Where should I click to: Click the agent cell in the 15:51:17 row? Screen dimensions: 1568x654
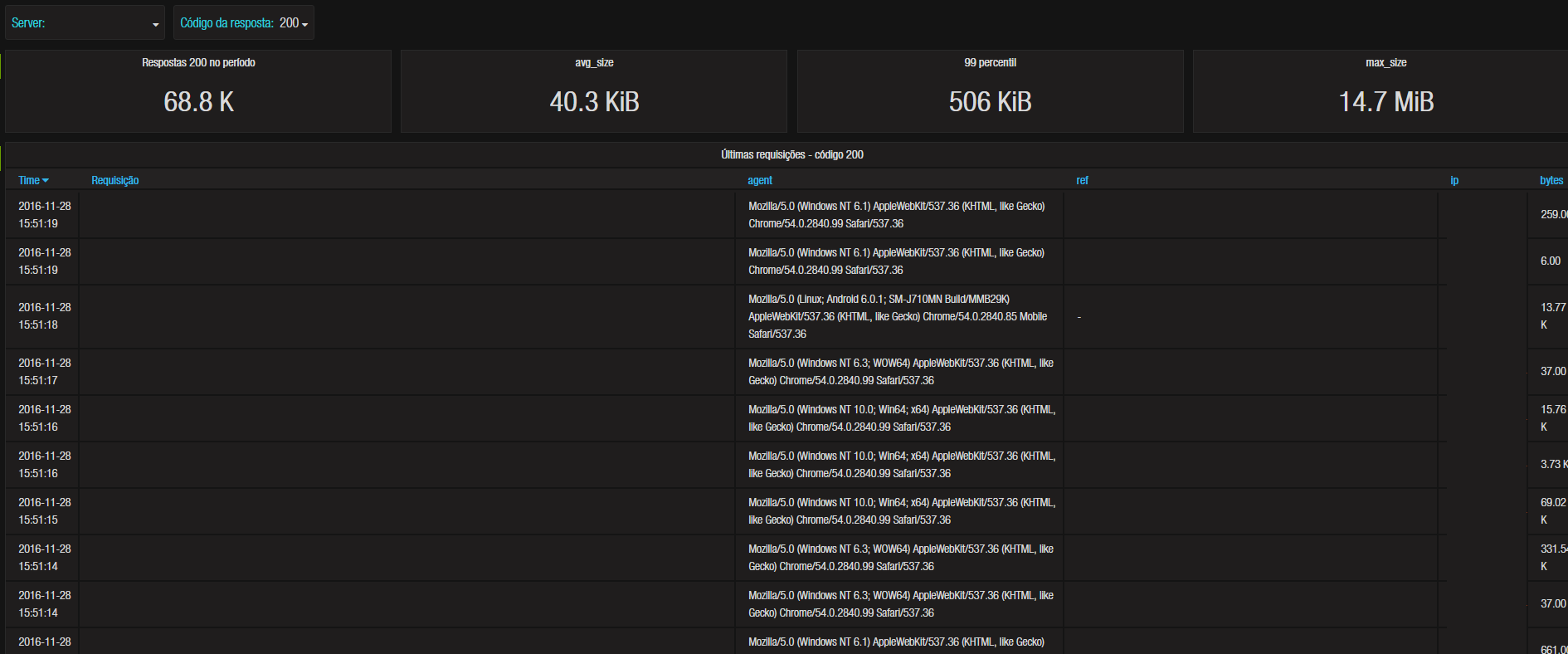[899, 372]
